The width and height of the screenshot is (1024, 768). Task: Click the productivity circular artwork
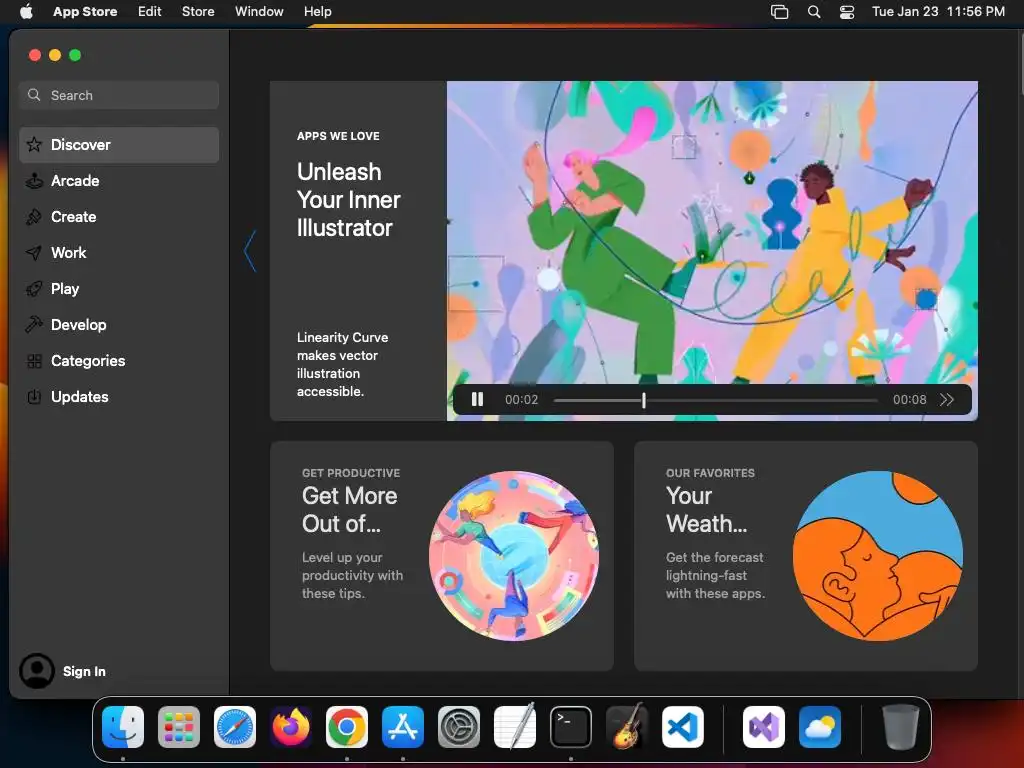514,556
